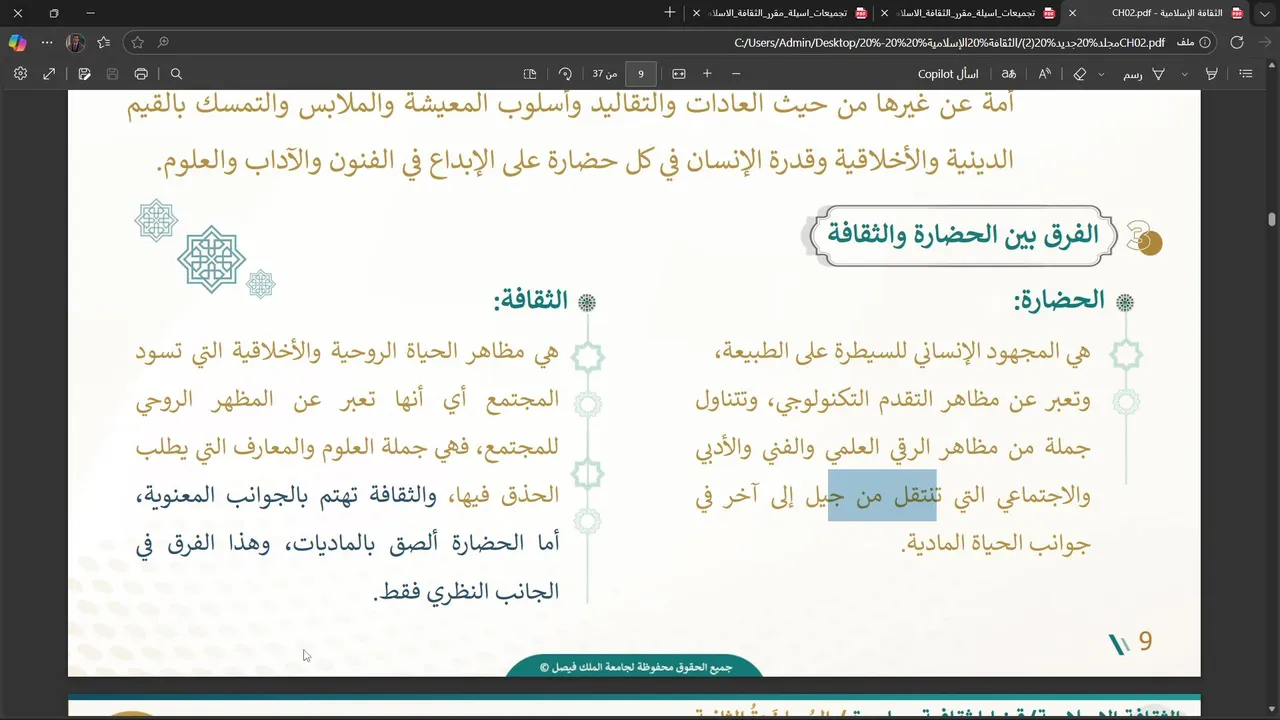Open the PDF table of contents panel
Screen dimensions: 1280x720
pyautogui.click(x=1246, y=74)
